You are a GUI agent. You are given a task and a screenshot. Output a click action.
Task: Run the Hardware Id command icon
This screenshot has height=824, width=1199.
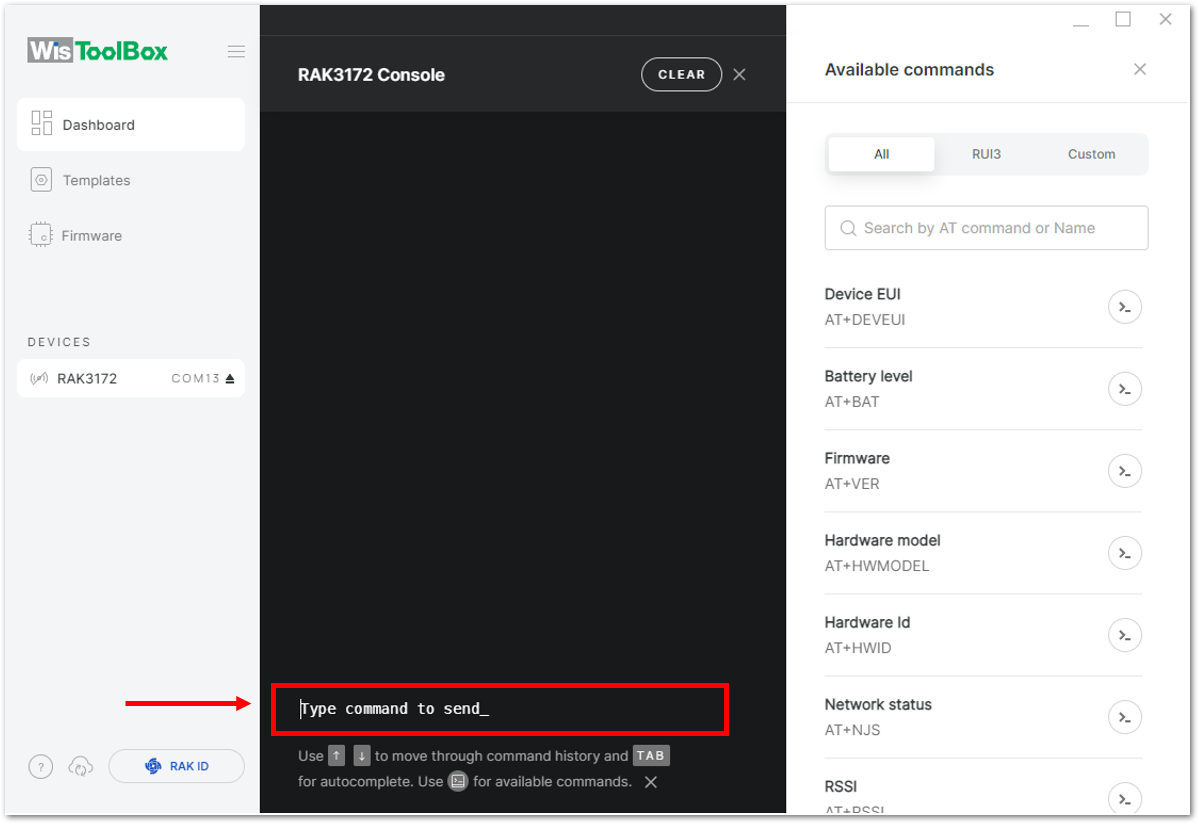point(1124,635)
